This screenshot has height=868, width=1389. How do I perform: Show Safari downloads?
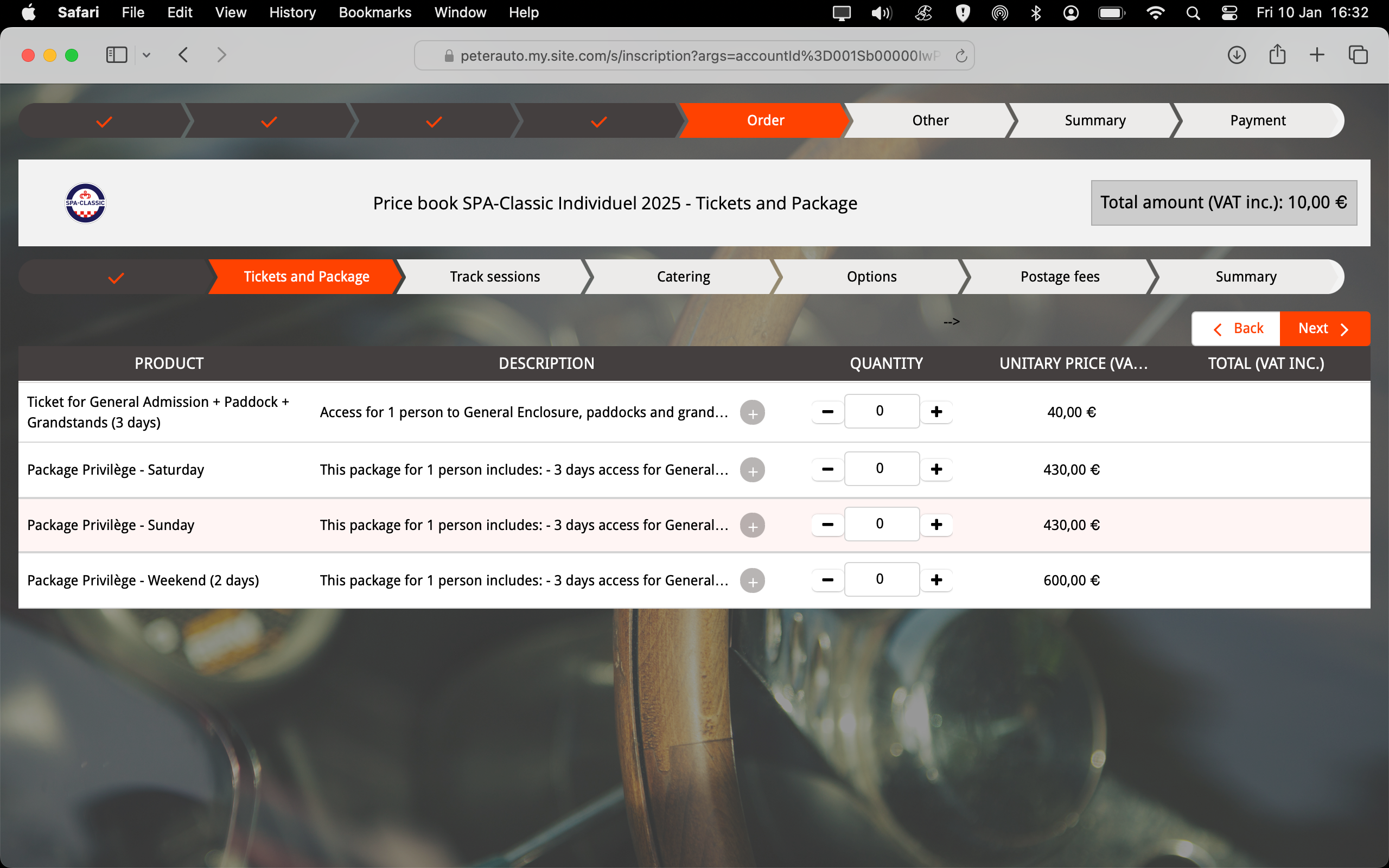click(x=1237, y=55)
